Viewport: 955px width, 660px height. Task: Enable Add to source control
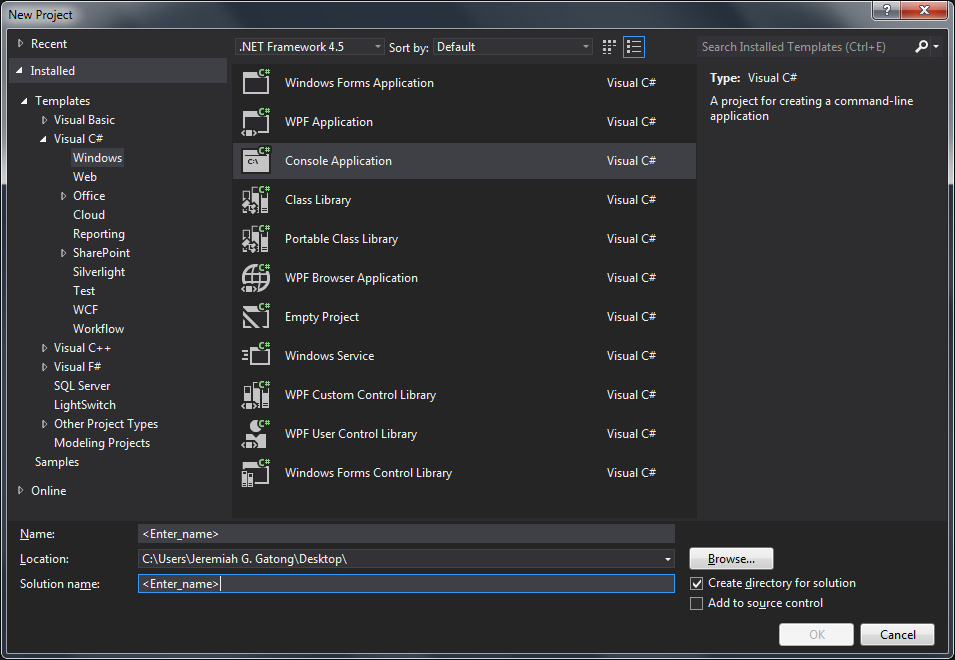[697, 603]
